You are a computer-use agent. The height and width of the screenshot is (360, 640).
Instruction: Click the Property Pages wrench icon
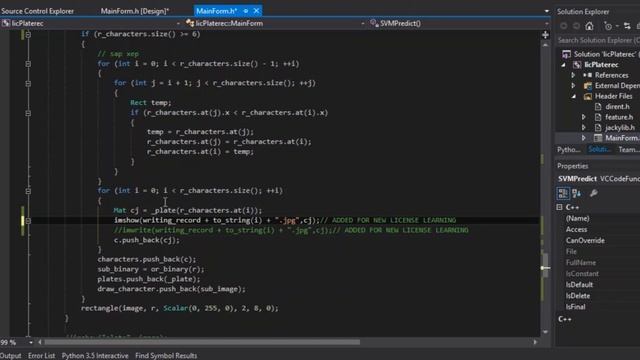click(x=594, y=193)
